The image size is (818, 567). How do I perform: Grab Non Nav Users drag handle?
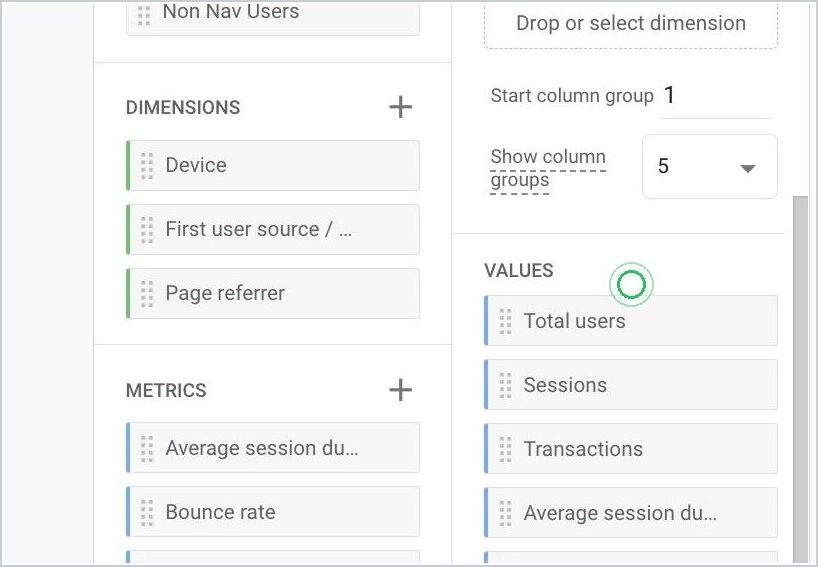pos(144,15)
